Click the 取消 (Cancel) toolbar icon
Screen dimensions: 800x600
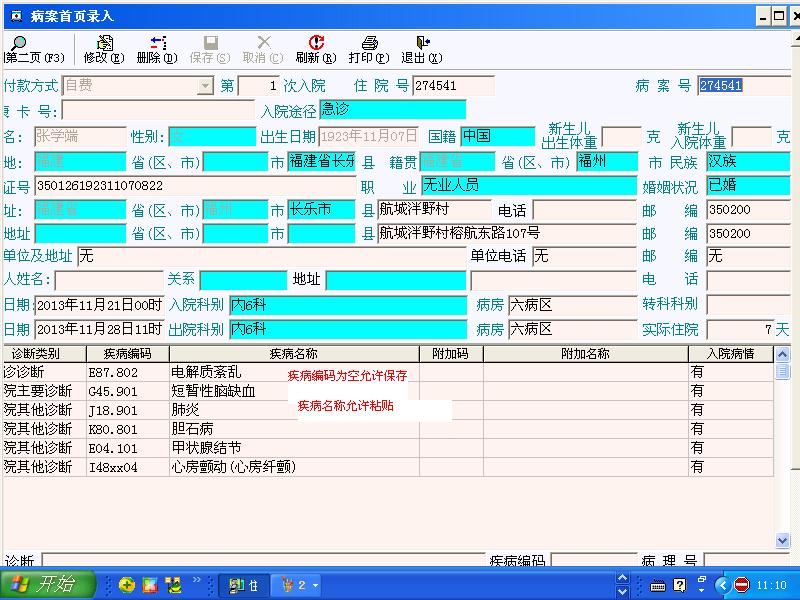pos(263,50)
